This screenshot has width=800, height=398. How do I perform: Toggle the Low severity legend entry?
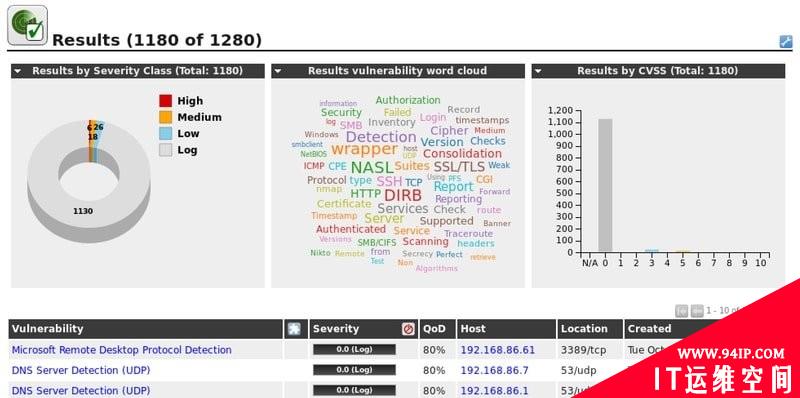[x=179, y=134]
